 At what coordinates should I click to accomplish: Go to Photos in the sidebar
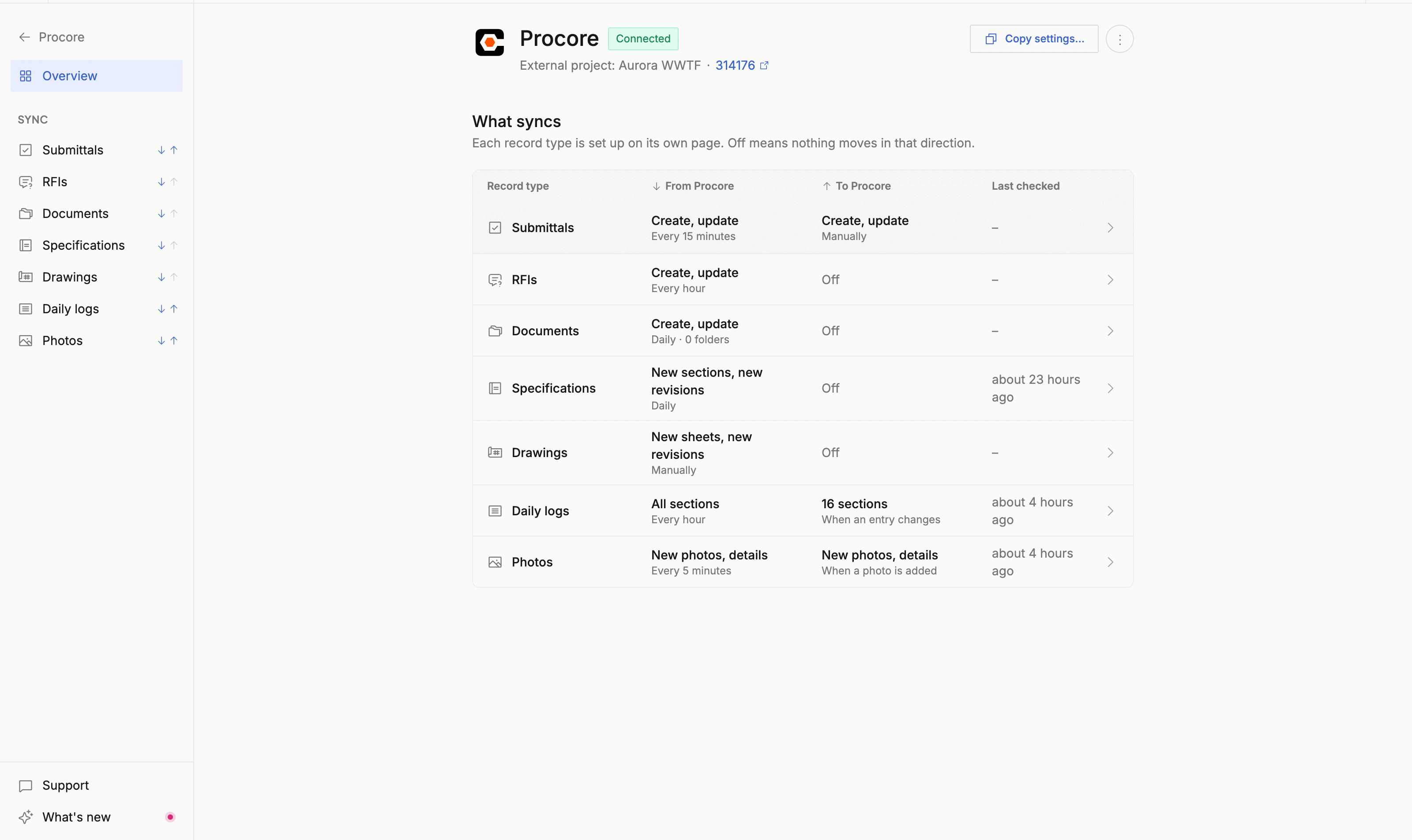click(96, 340)
